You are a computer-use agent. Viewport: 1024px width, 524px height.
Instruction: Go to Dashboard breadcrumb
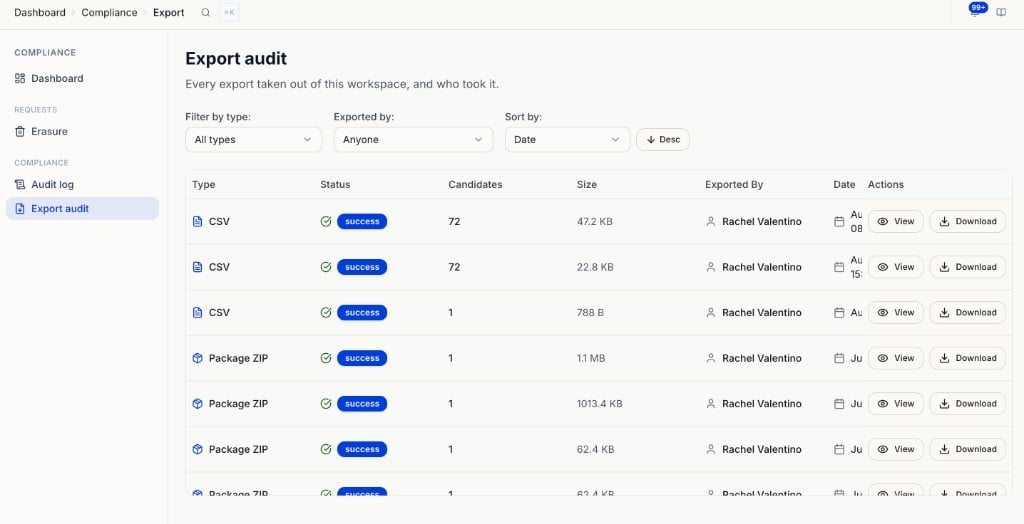coord(40,12)
